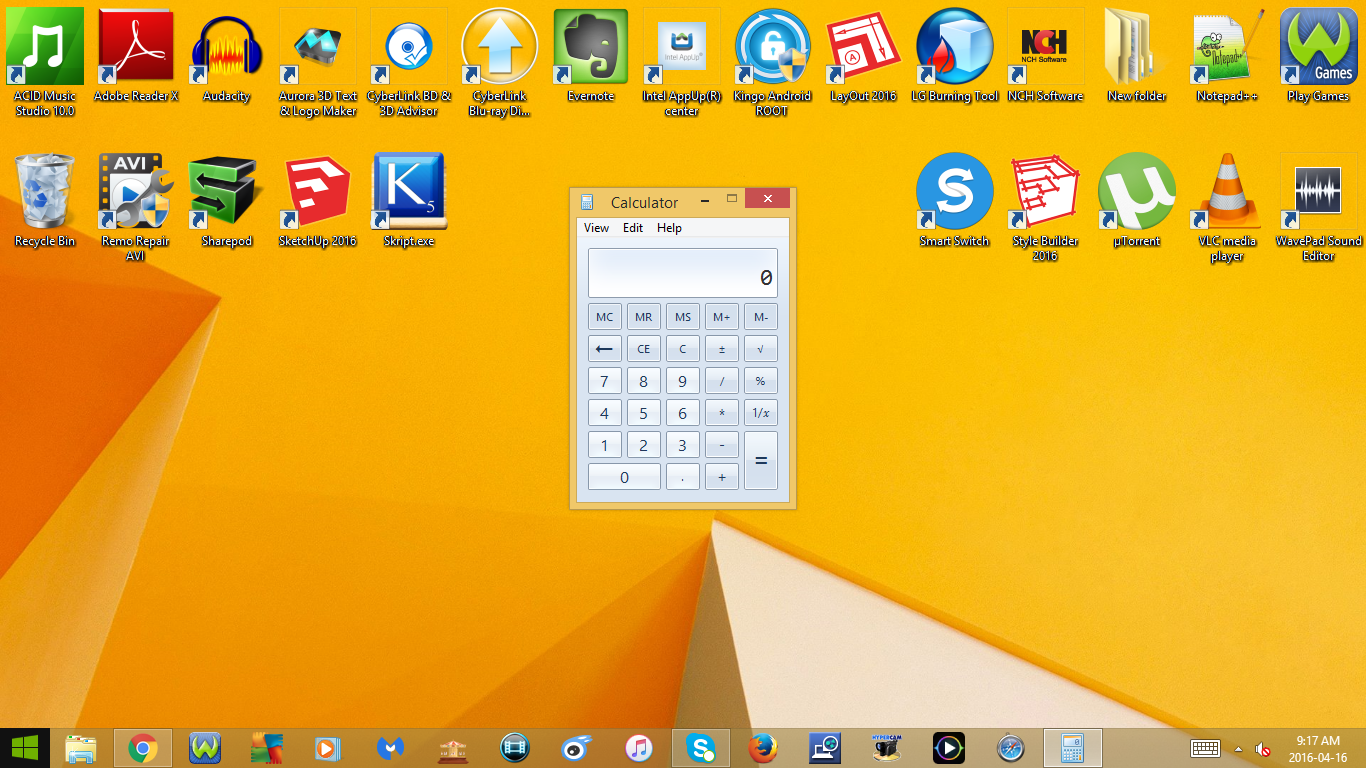This screenshot has height=768, width=1366.
Task: Open Intel AppUp(R) center icon
Action: click(682, 62)
